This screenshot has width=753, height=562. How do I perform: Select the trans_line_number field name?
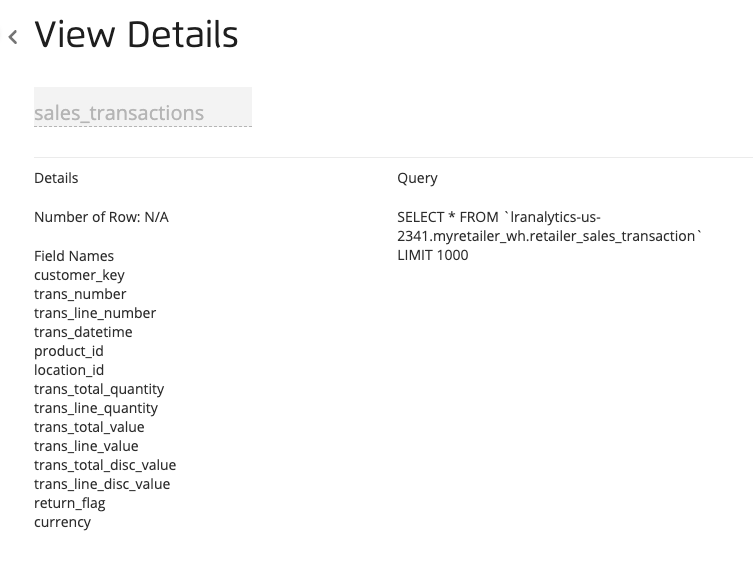(95, 313)
